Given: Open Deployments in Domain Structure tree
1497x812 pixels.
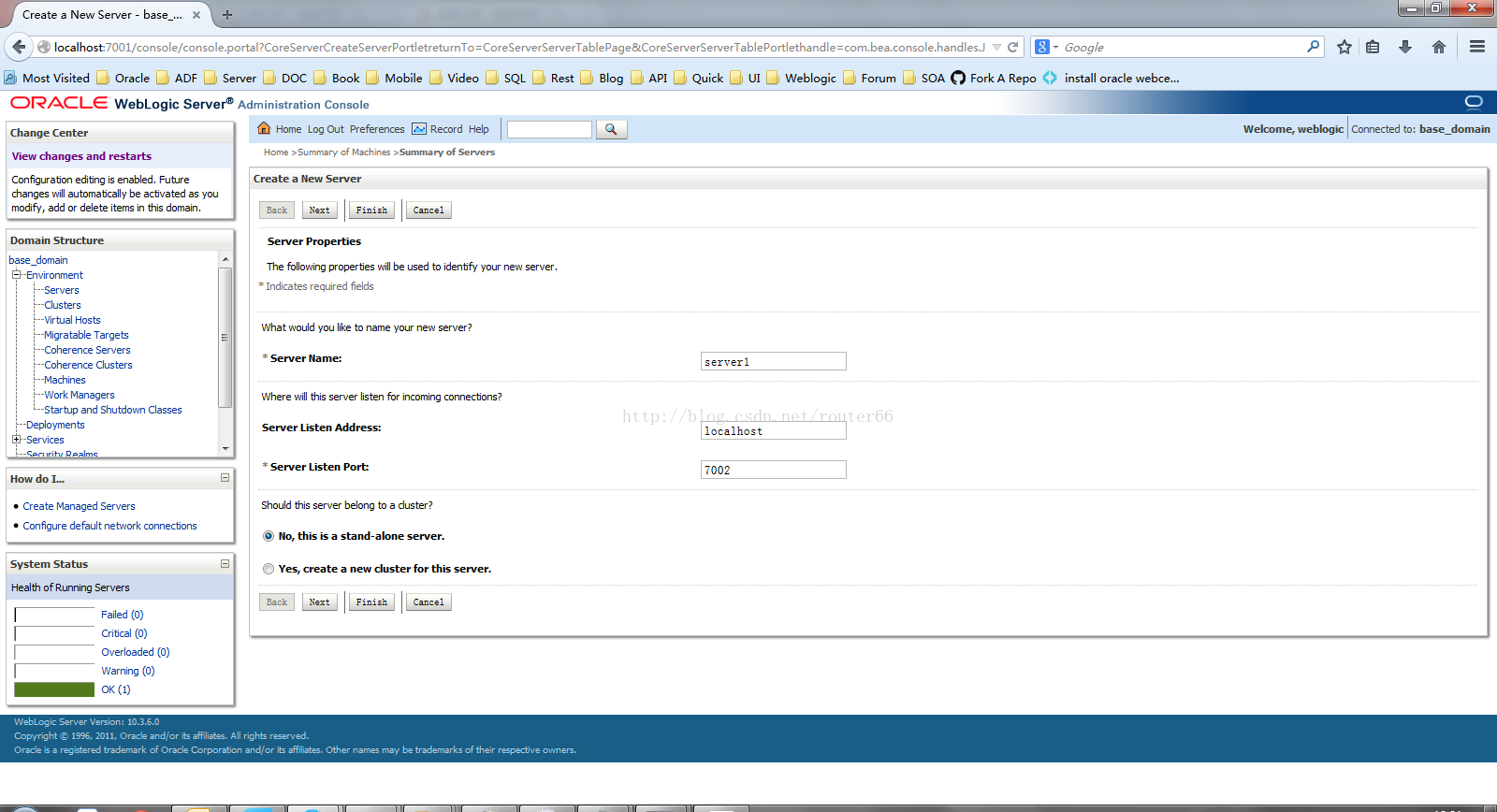Looking at the screenshot, I should tap(55, 425).
